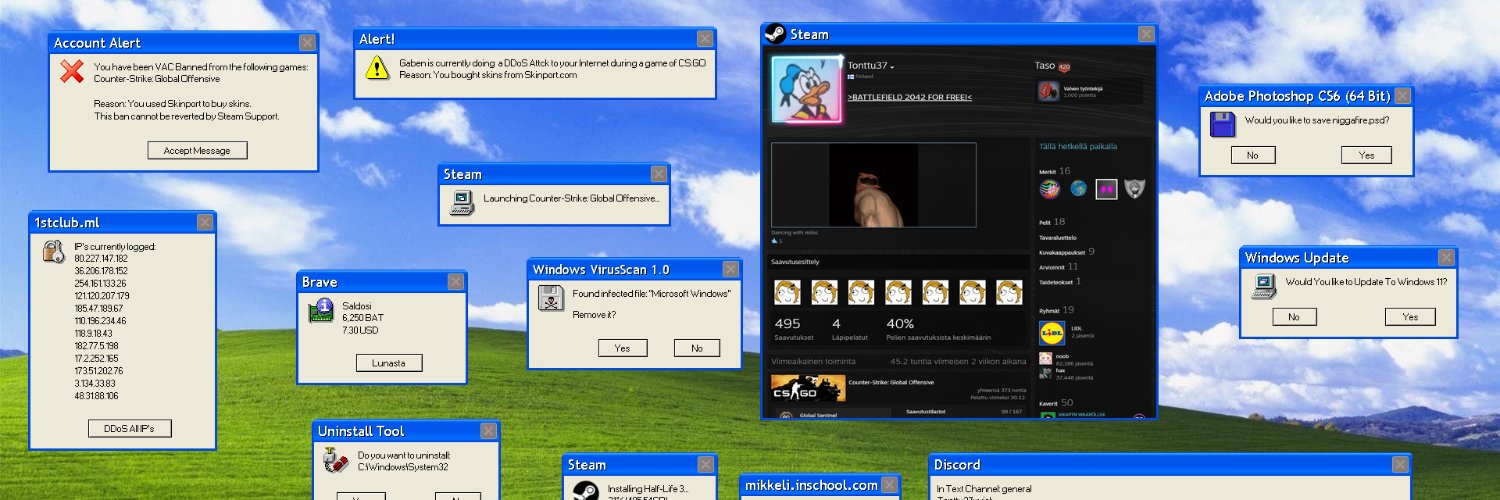Open the Arvioinnit 11 reviews link
The image size is (1500, 500).
coord(1059,267)
